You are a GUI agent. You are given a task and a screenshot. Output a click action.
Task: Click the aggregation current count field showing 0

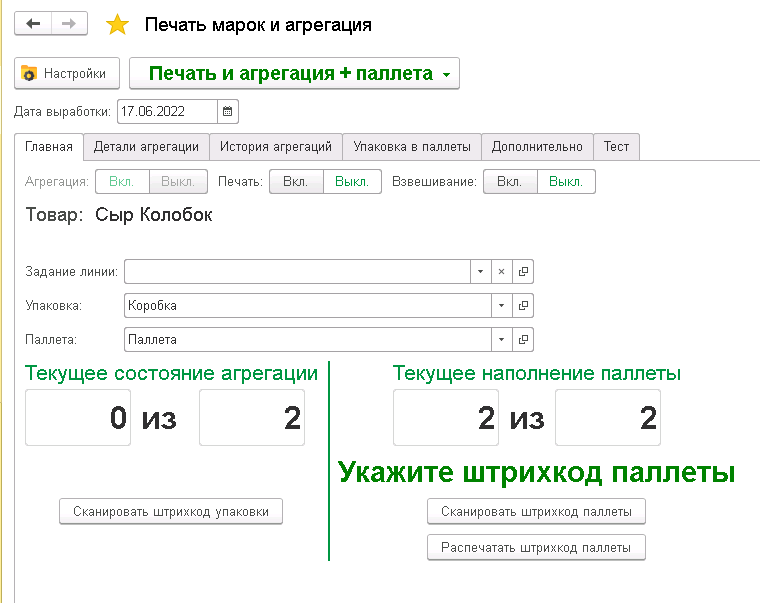pos(78,417)
